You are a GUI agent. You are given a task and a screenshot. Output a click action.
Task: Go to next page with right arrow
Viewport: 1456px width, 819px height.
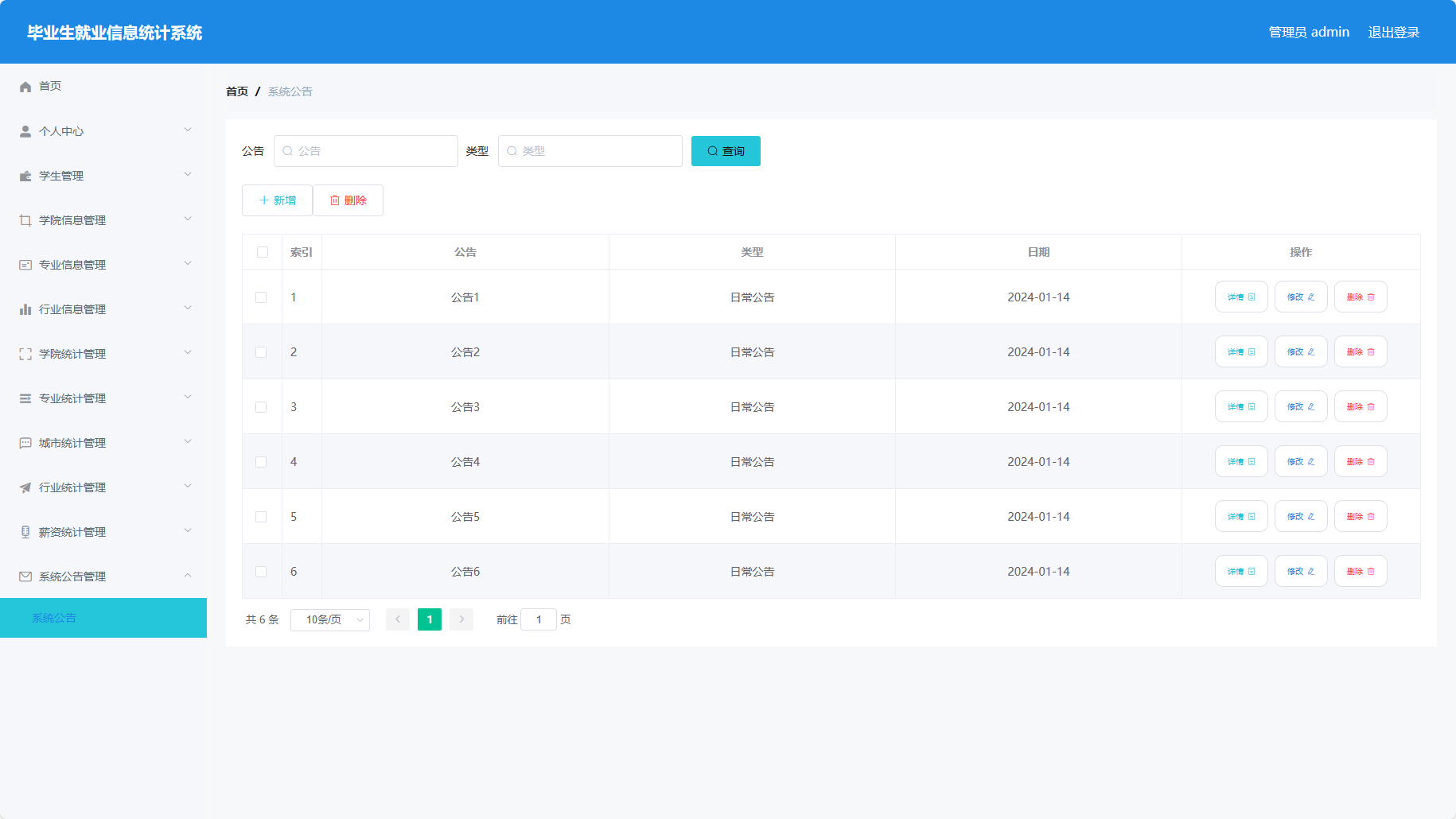(461, 619)
